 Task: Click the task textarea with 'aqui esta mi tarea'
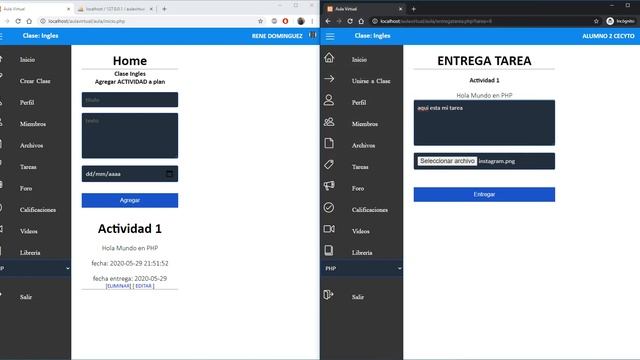pos(484,122)
